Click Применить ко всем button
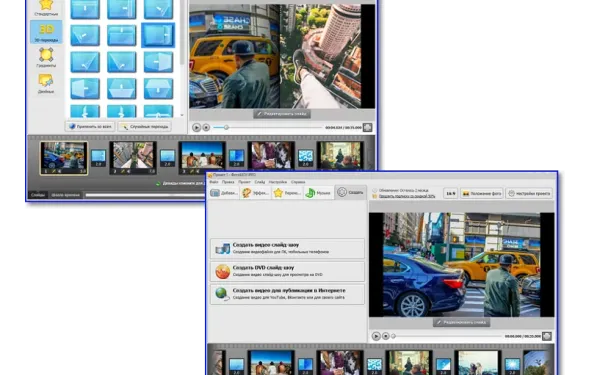This screenshot has height=375, width=600. tap(90, 127)
